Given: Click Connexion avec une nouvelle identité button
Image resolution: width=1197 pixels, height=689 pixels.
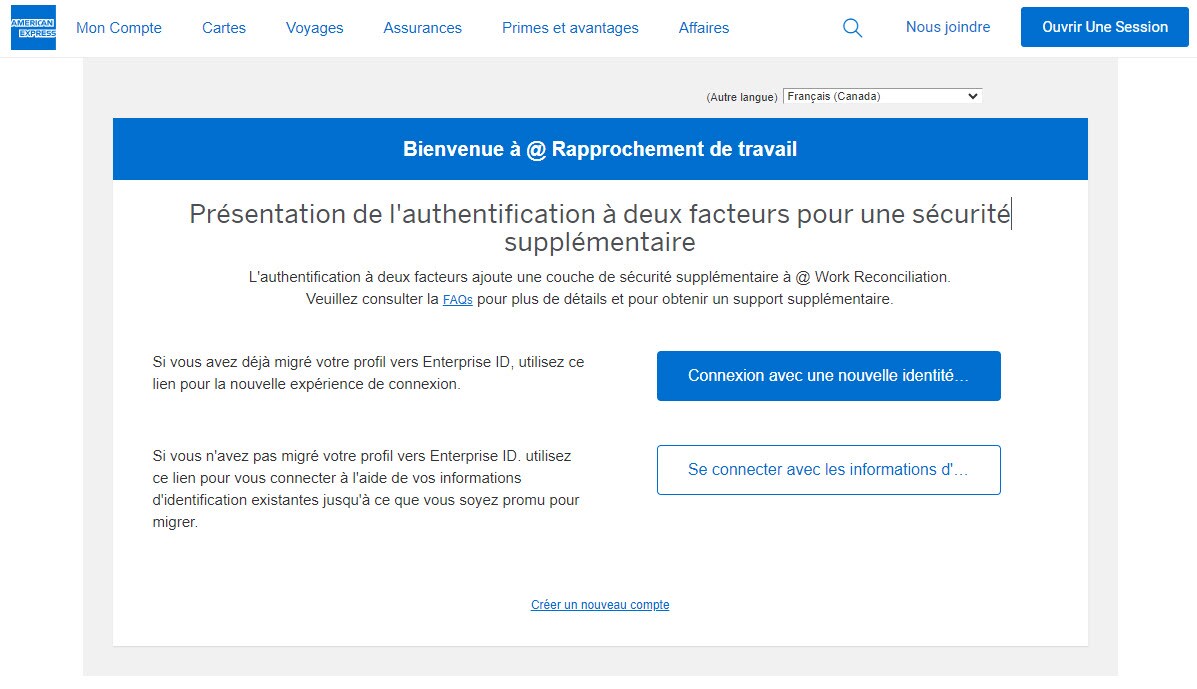Looking at the screenshot, I should (x=828, y=376).
